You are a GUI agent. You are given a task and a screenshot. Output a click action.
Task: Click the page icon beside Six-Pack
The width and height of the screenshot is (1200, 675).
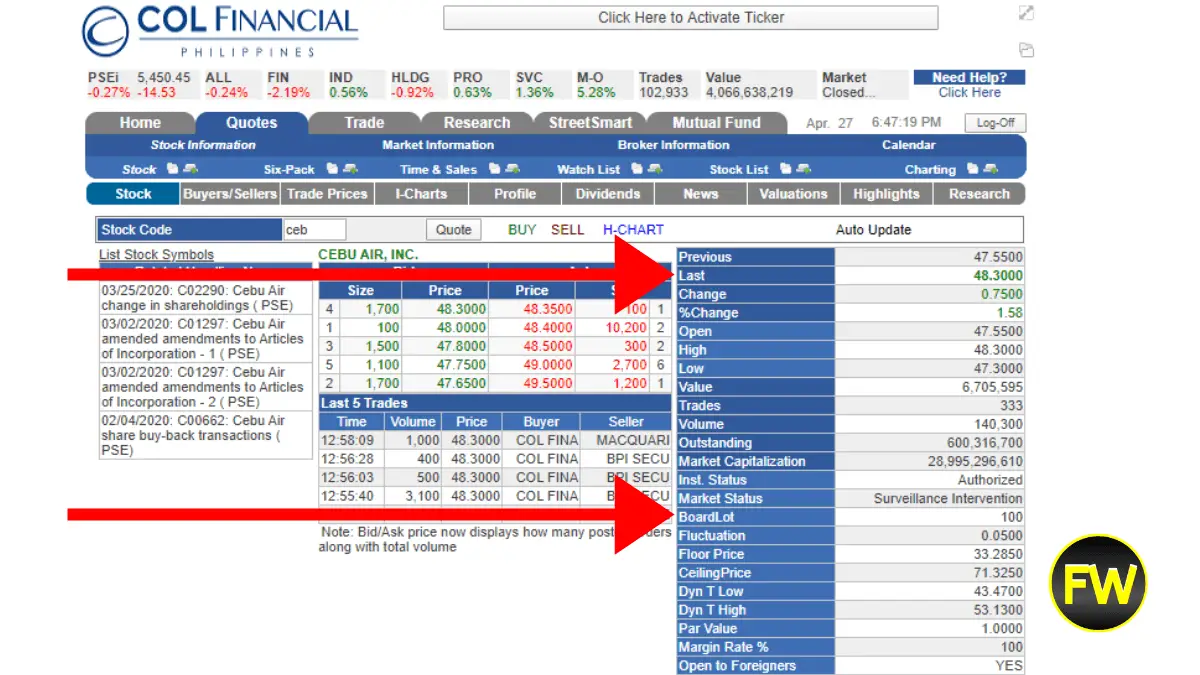click(332, 169)
